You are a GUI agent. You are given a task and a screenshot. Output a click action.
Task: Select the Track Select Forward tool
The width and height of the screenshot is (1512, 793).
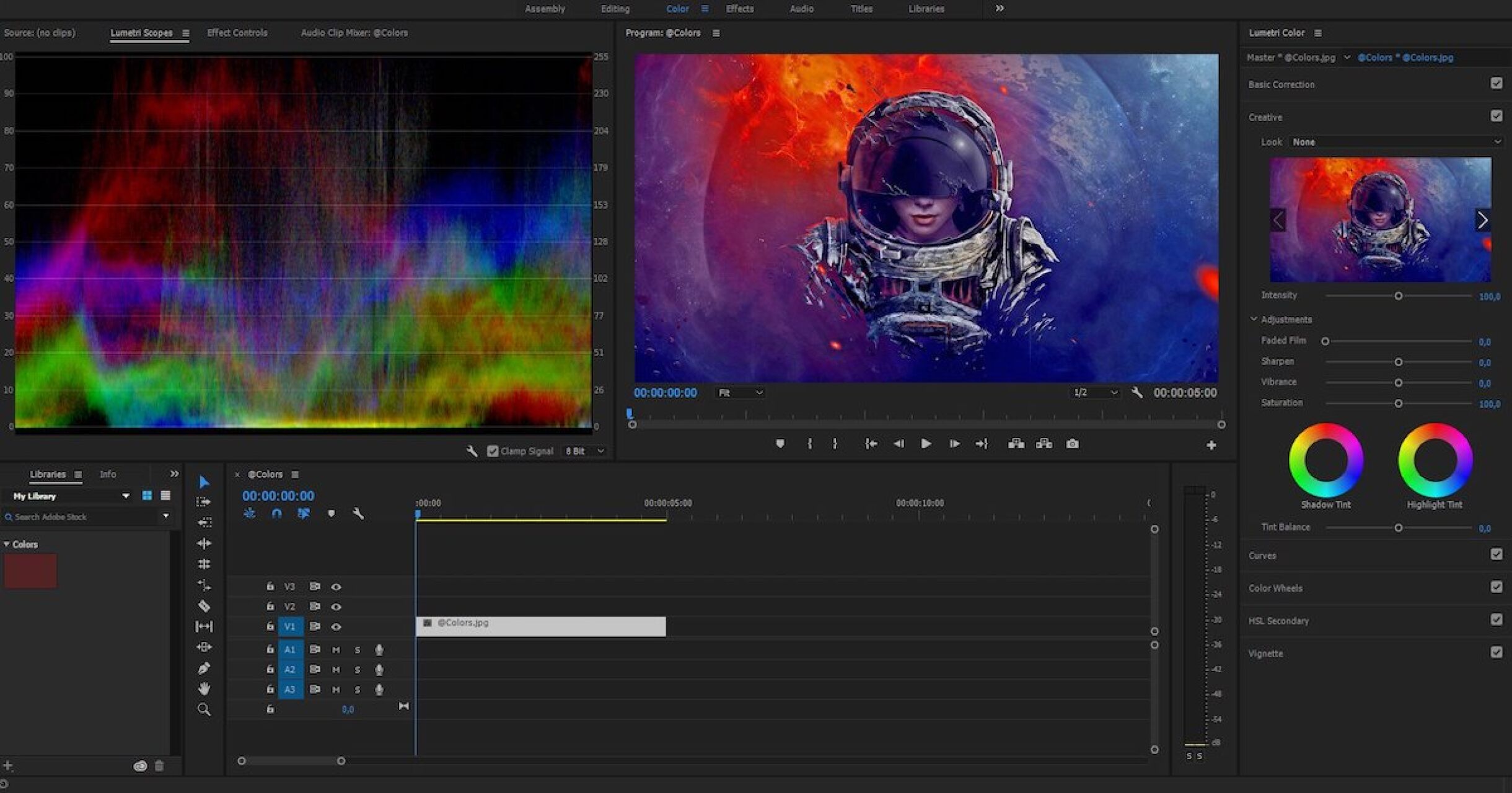205,505
